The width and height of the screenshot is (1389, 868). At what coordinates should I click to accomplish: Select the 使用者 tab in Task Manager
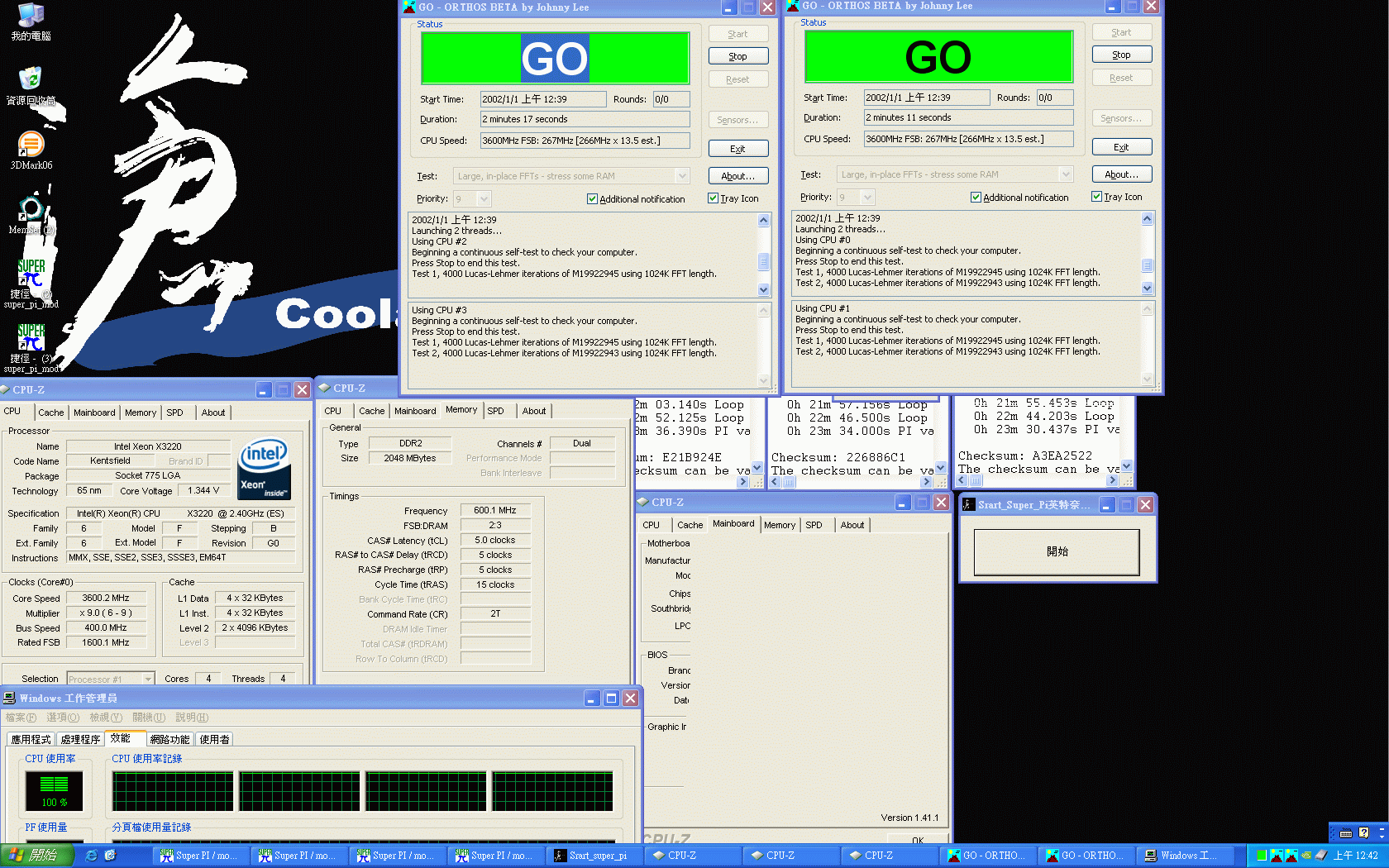214,739
